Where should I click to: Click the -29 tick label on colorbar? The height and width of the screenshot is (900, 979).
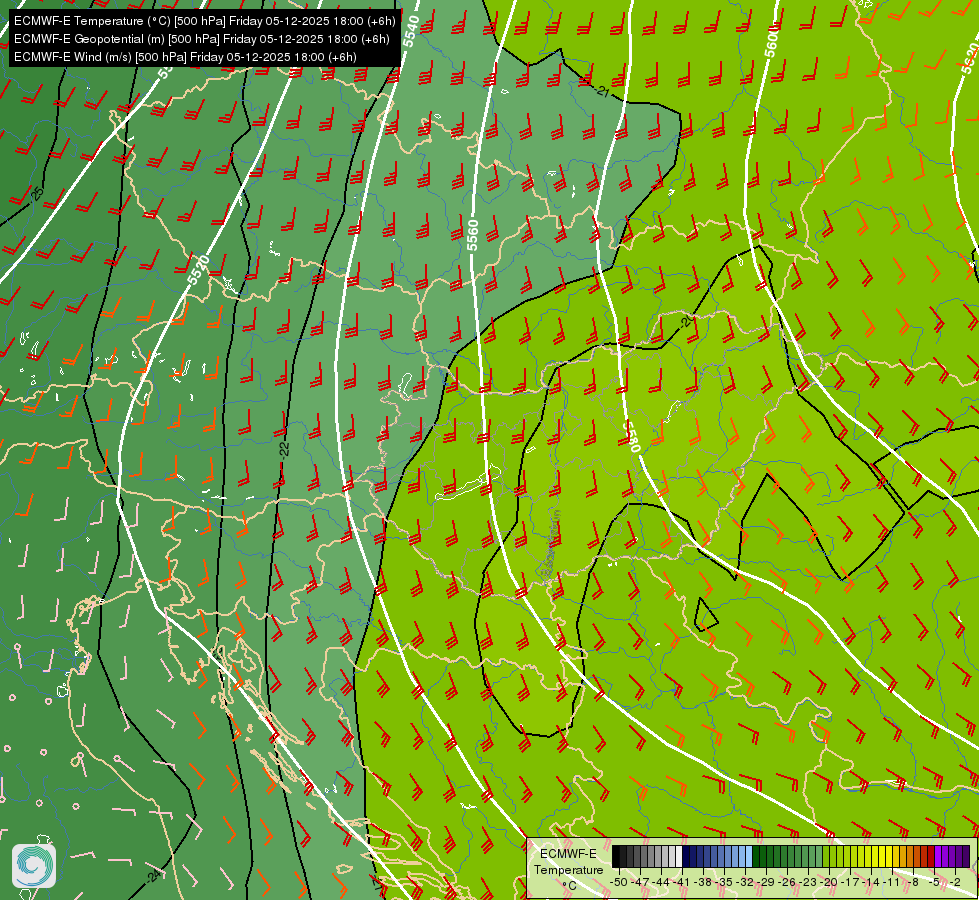pos(767,882)
